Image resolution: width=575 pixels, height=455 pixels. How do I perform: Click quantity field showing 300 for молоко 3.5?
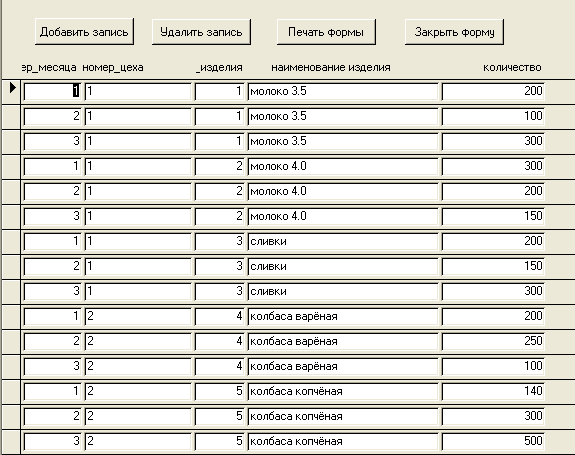493,141
